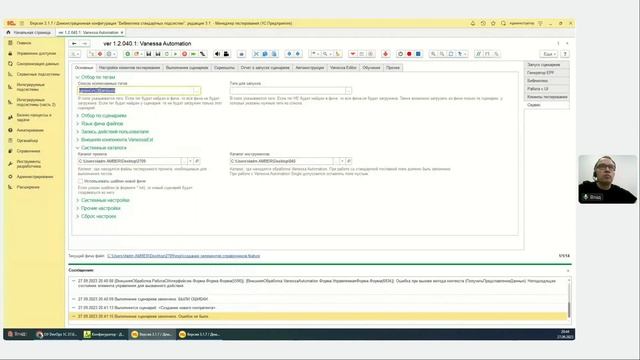640x360 pixels.
Task: Collapse the Системные каталоги group
Action: point(103,148)
